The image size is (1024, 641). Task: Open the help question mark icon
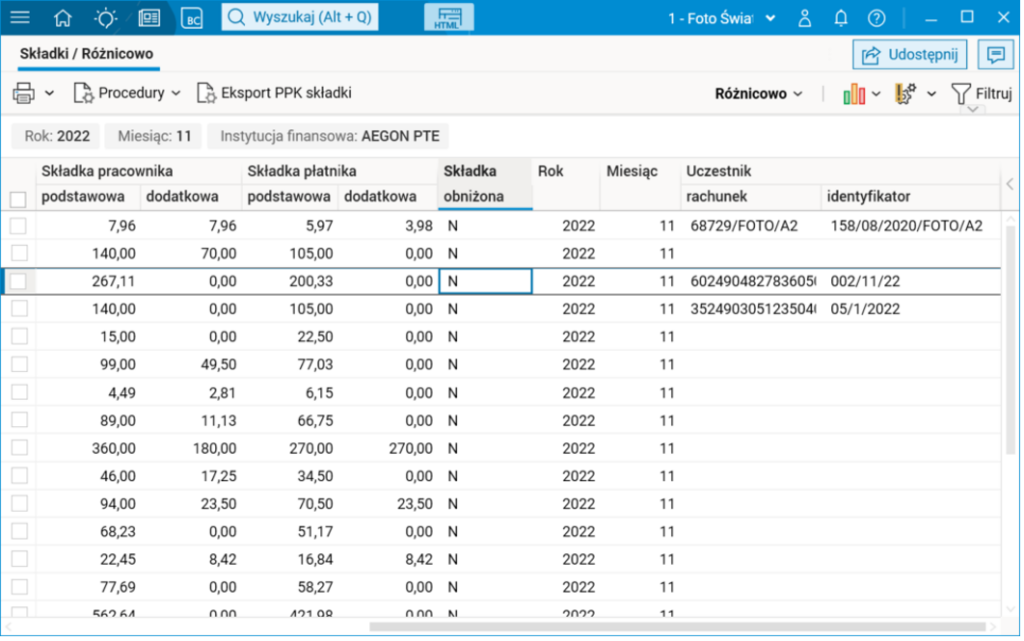coord(876,18)
